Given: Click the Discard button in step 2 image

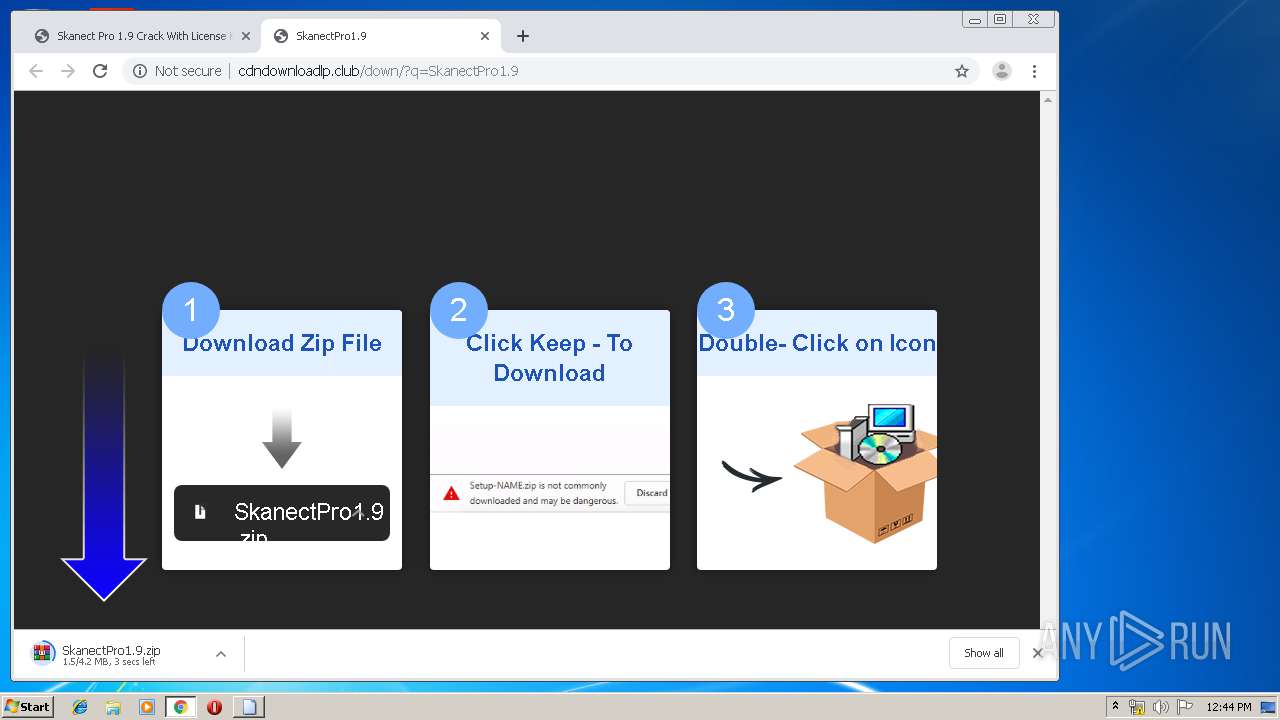Looking at the screenshot, I should click(x=650, y=493).
